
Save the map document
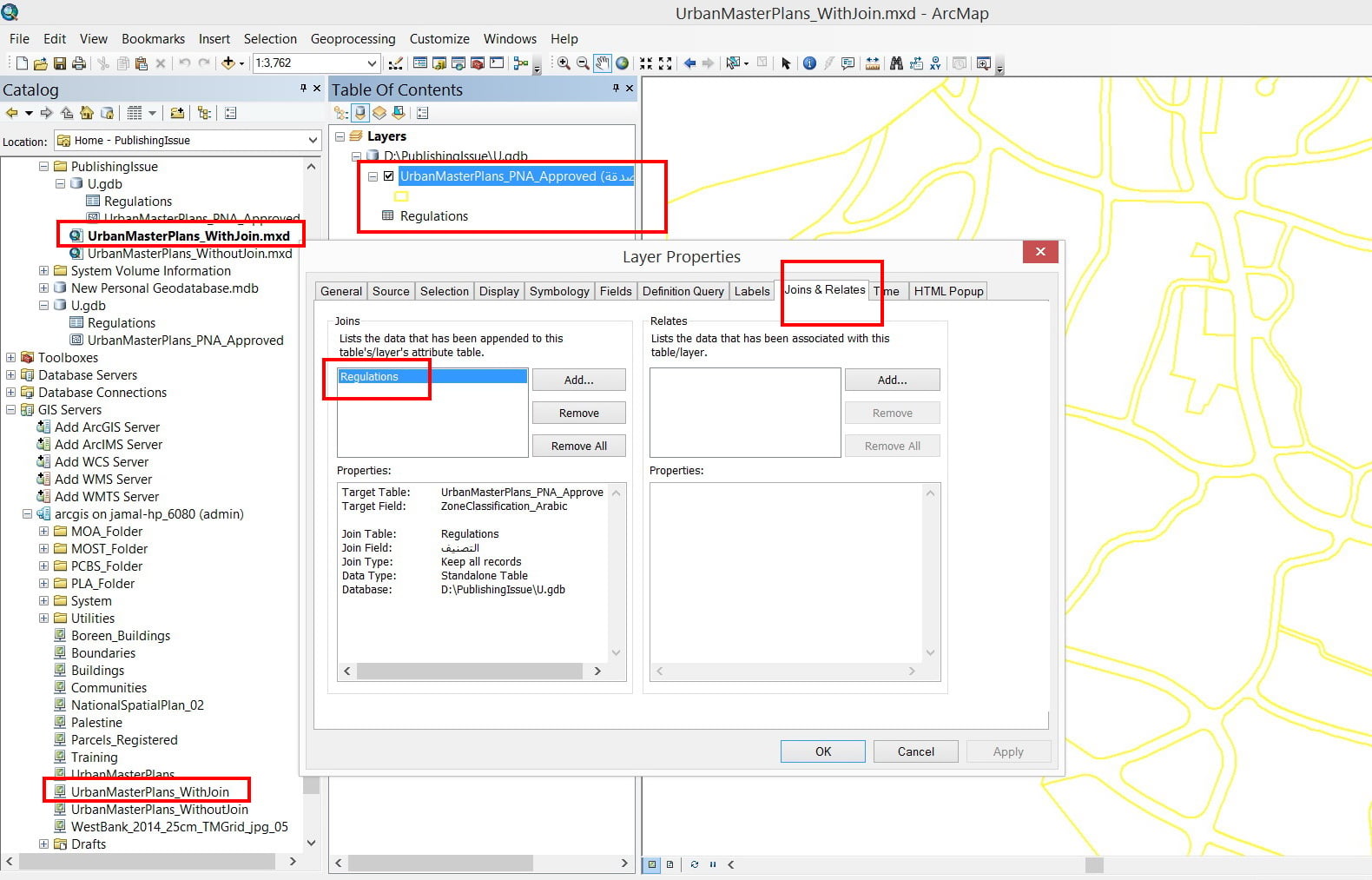tap(60, 63)
